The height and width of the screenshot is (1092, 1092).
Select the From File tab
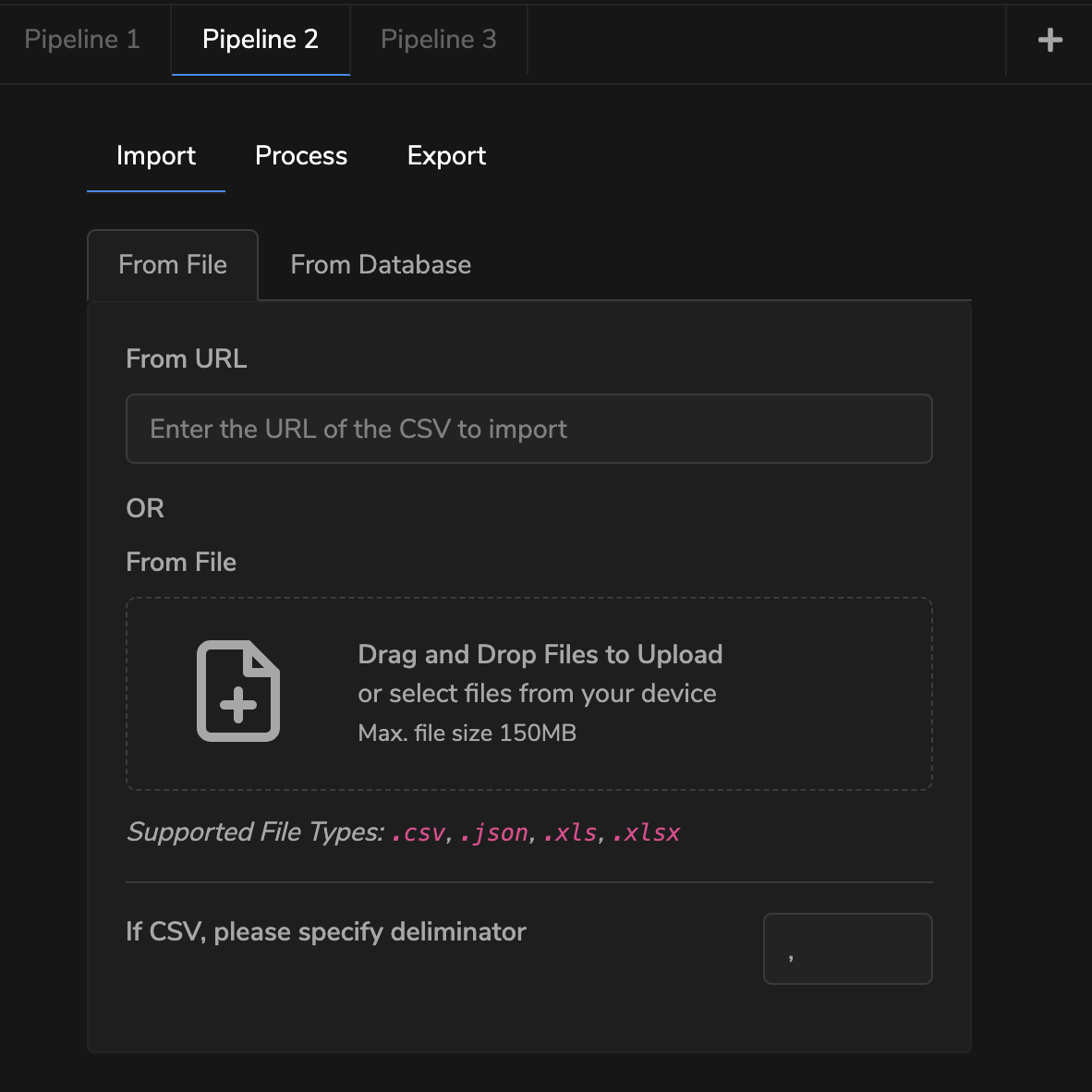[x=172, y=264]
